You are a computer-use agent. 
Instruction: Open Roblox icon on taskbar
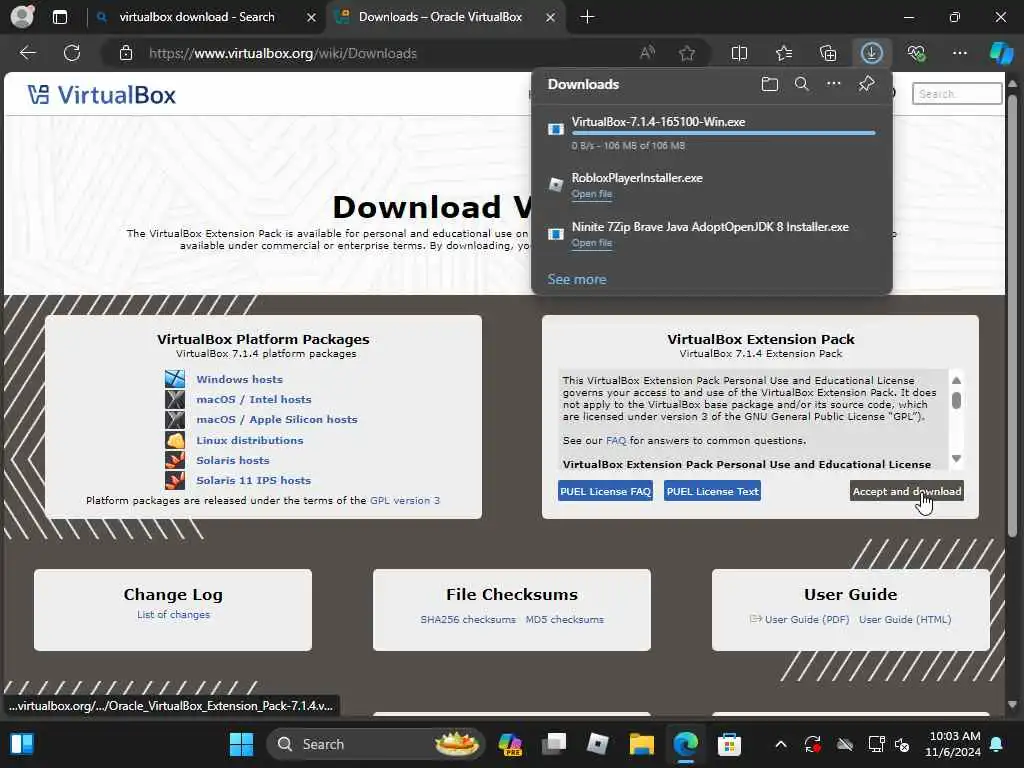[598, 744]
